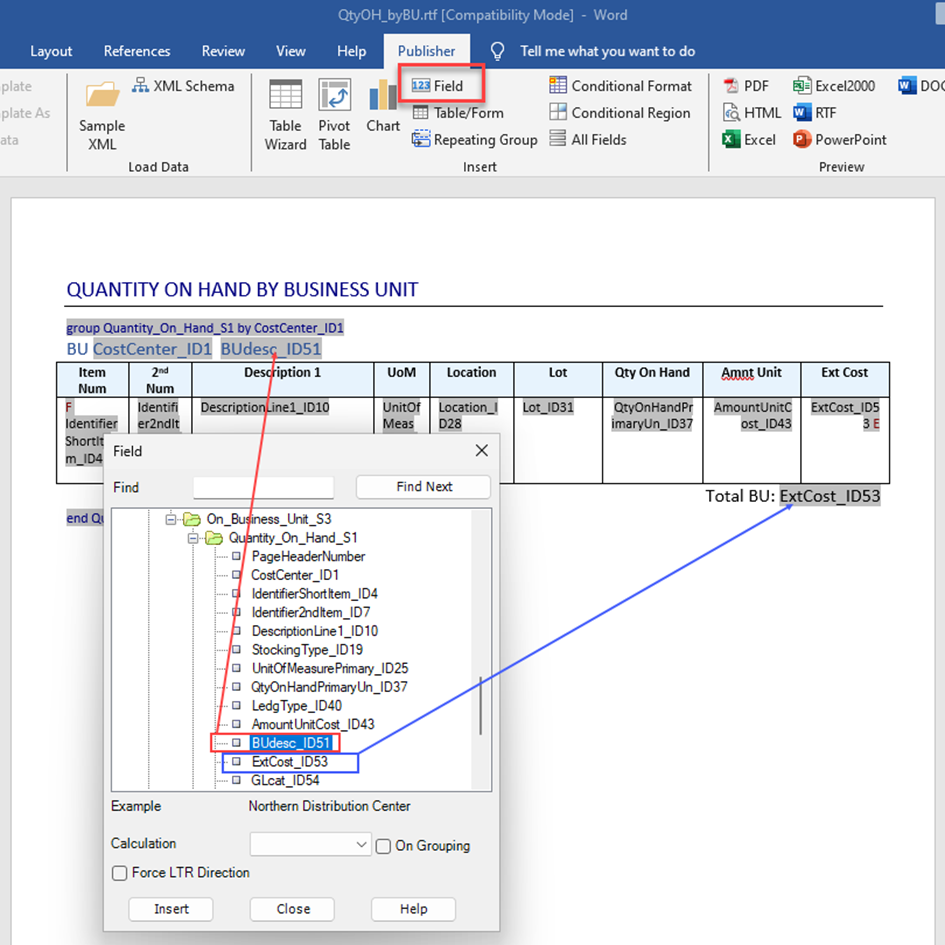The height and width of the screenshot is (945, 945).
Task: Open the References tab
Action: tap(137, 51)
